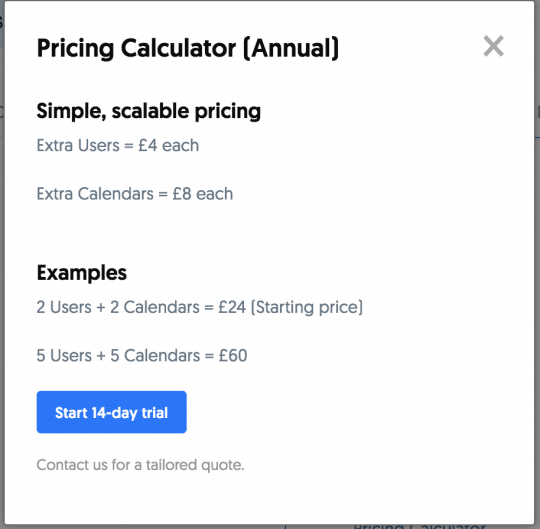The width and height of the screenshot is (540, 529).
Task: Click the Simple, scalable pricing heading
Action: click(148, 111)
